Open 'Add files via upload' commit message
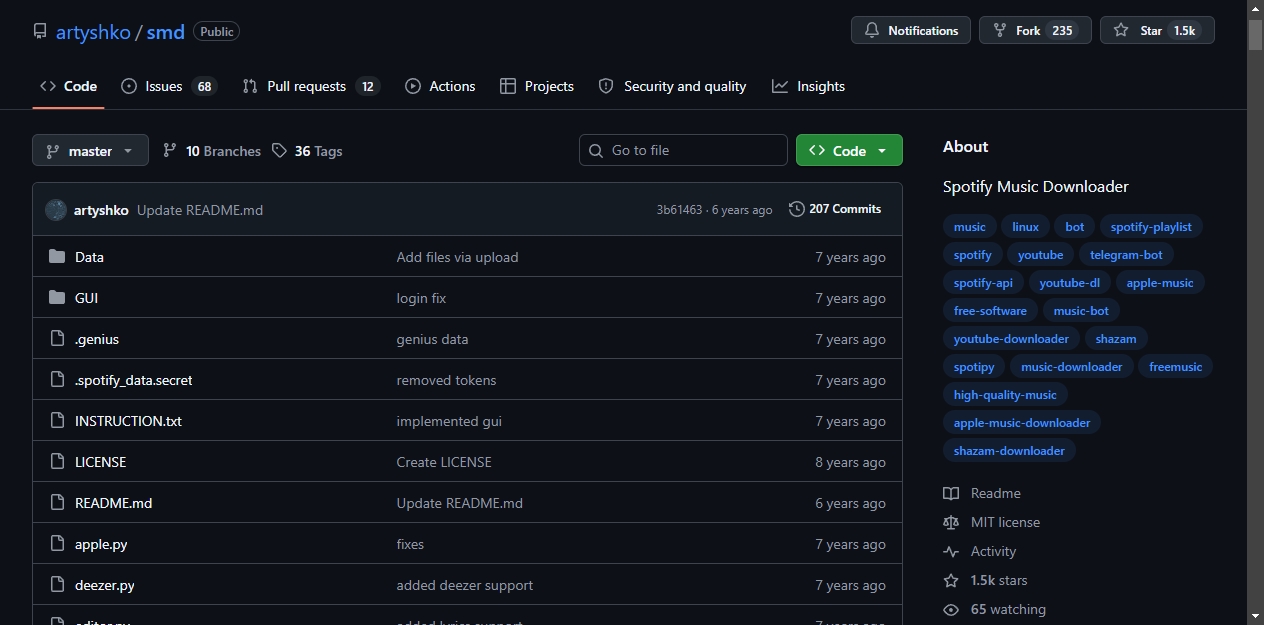 click(457, 257)
